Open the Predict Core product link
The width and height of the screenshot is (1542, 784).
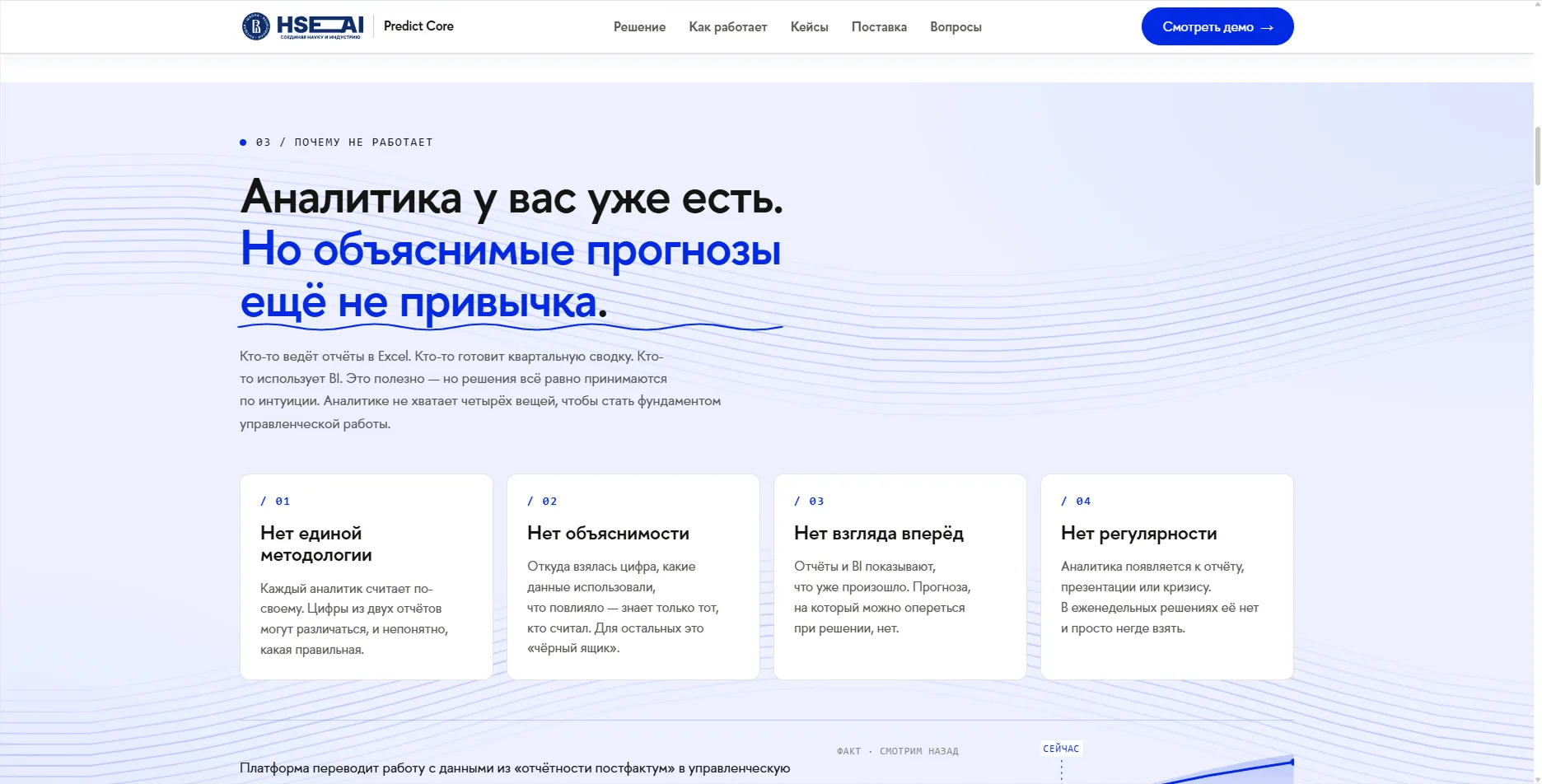pos(418,26)
